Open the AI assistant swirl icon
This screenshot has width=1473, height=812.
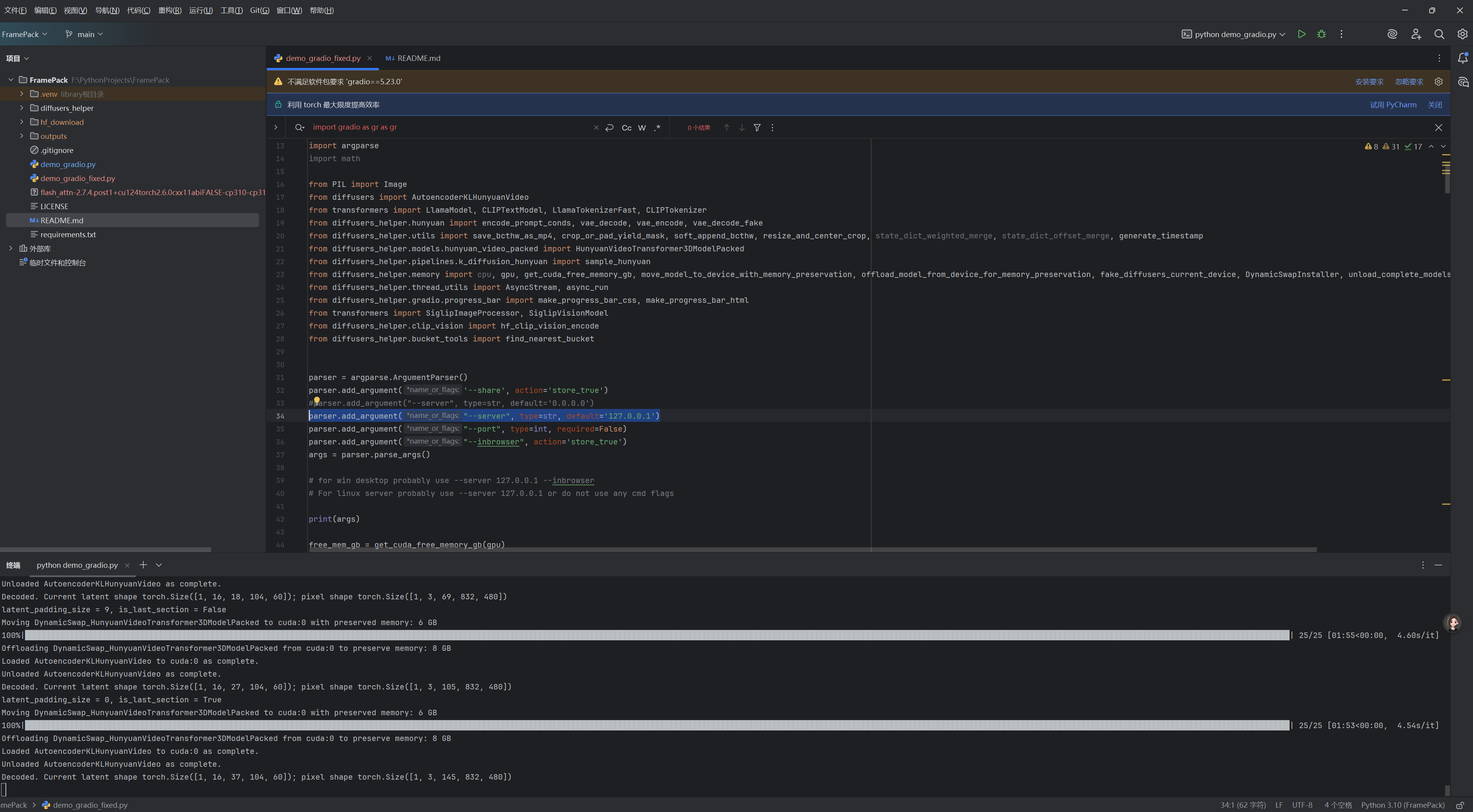pos(1392,34)
